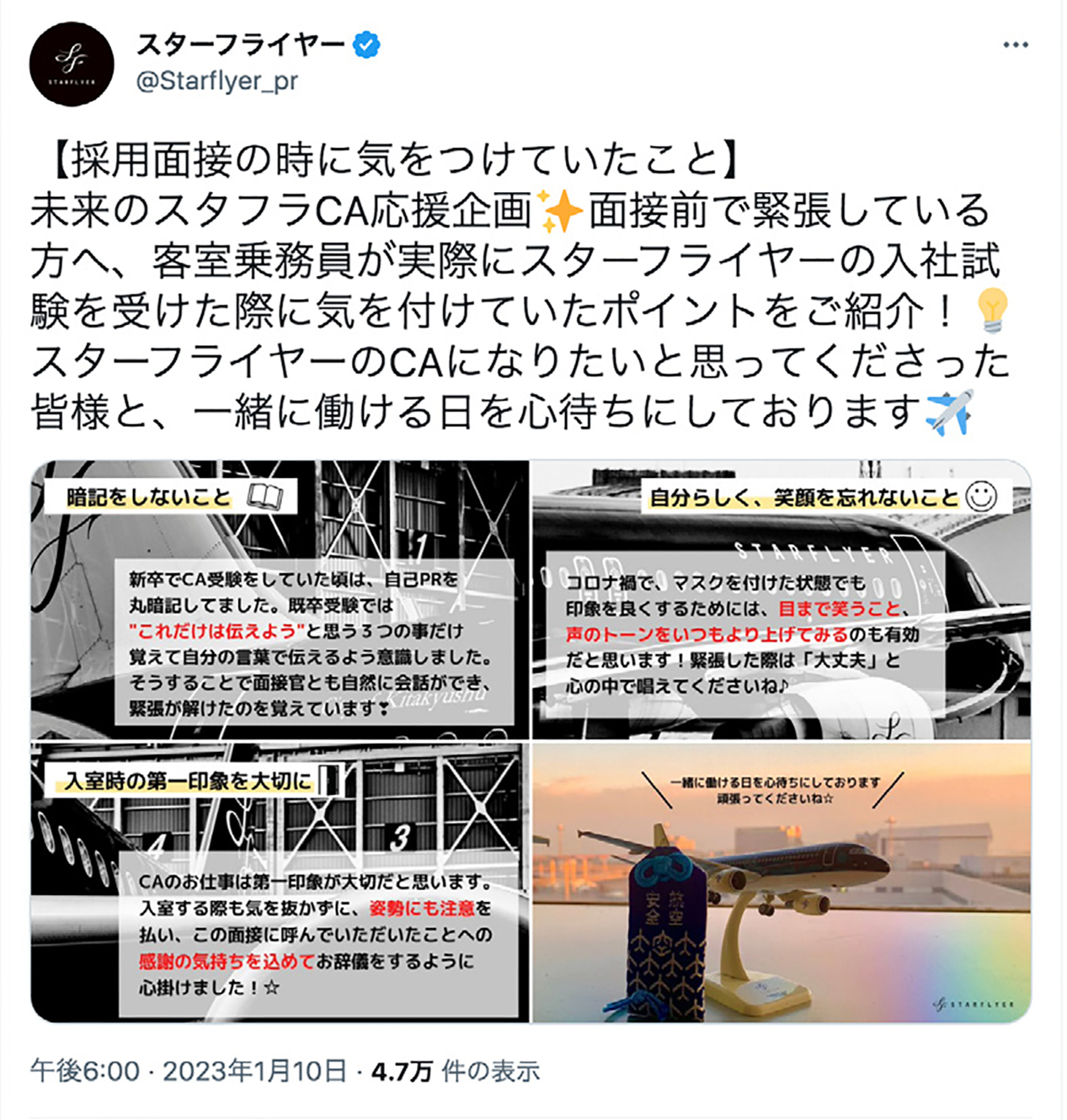Open the 自分らしく、笑顔を忘れないこと image
1067x1120 pixels.
click(x=782, y=600)
